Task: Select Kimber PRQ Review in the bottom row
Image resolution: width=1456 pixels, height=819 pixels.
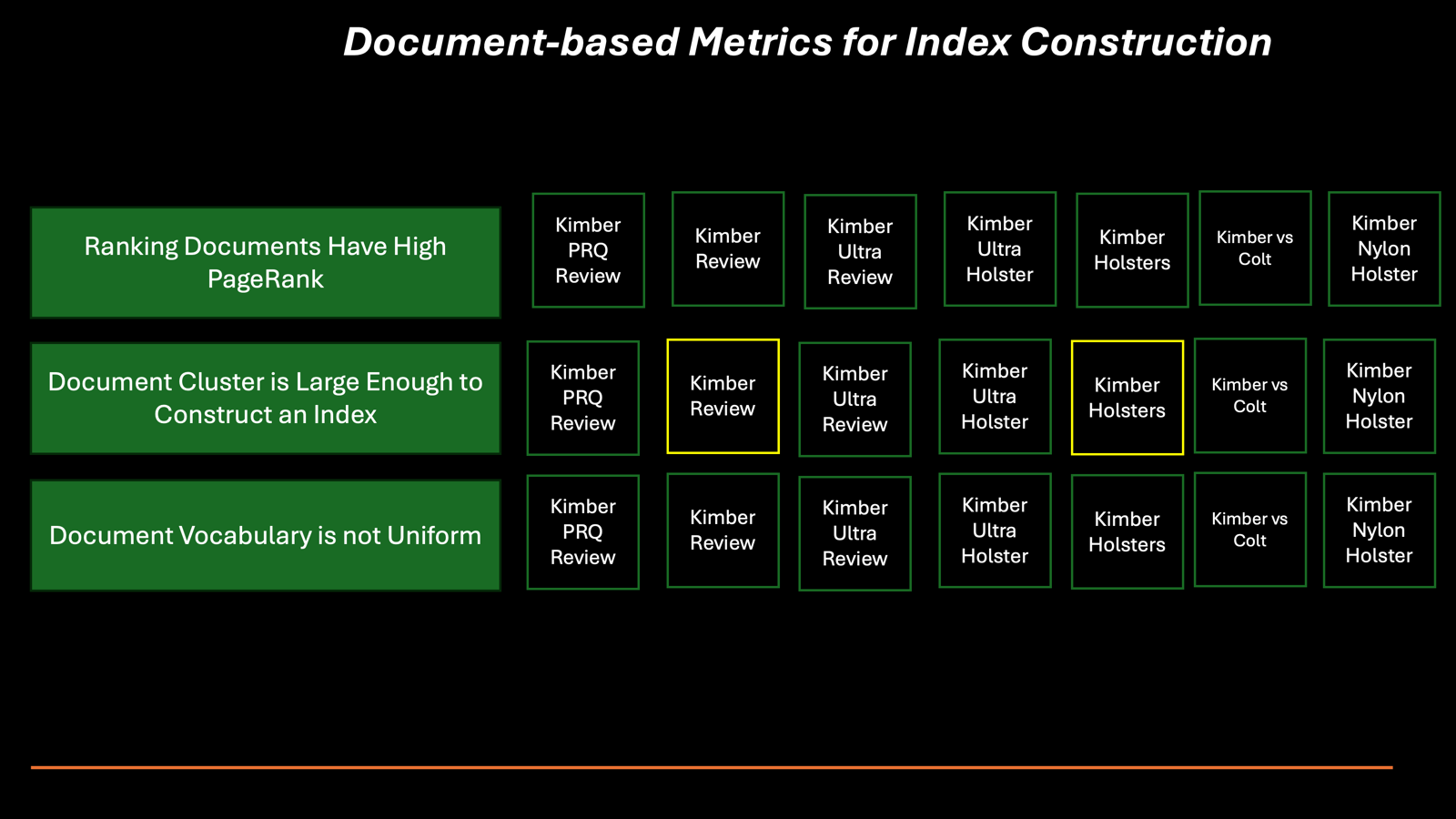Action: tap(583, 532)
